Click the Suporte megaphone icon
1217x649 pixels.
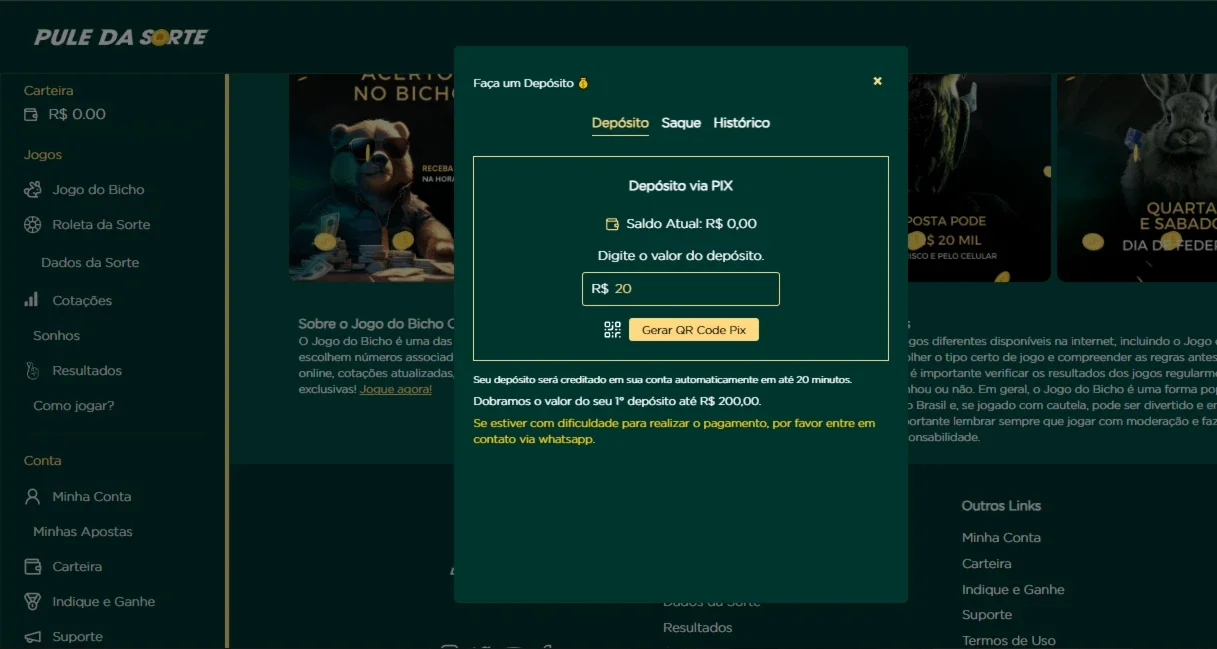coord(33,636)
